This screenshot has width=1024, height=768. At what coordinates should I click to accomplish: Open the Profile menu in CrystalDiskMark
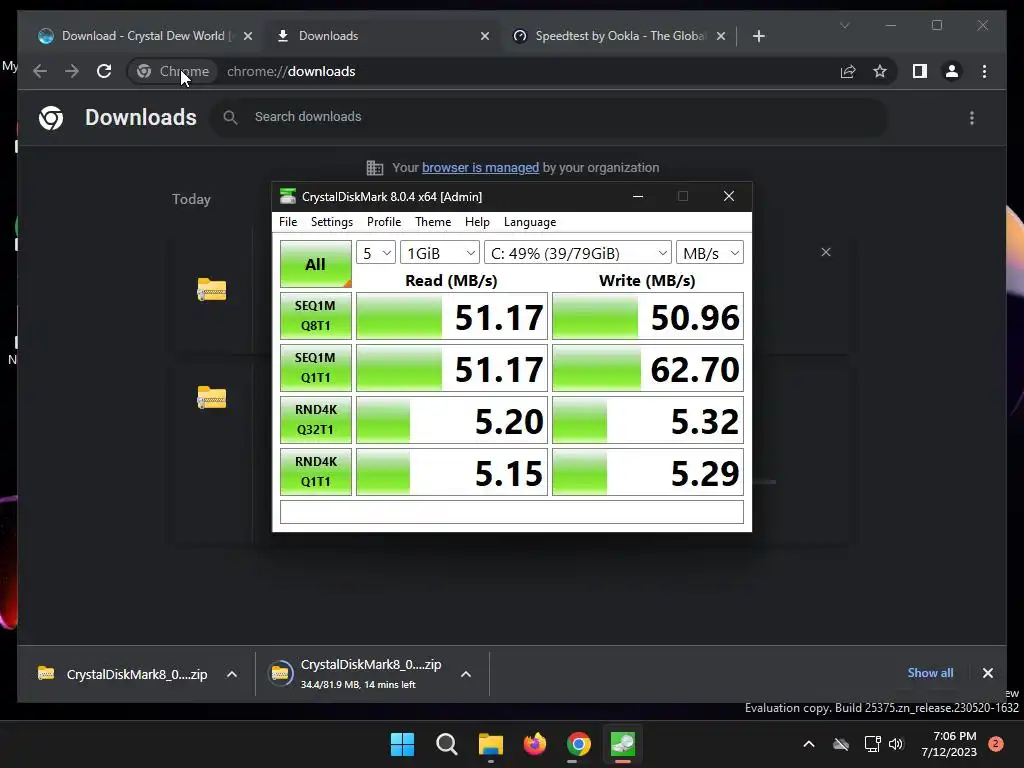(384, 222)
